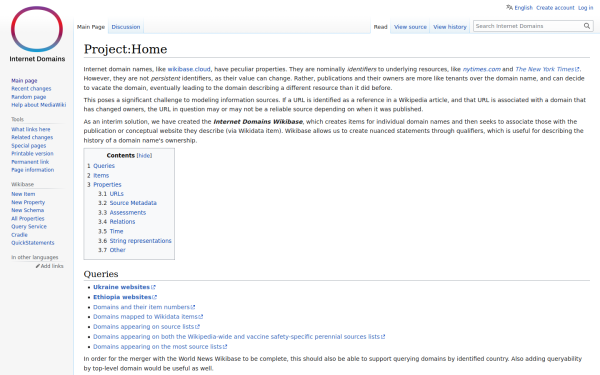Select the Main Page tab
This screenshot has height=375, width=600.
tap(91, 27)
